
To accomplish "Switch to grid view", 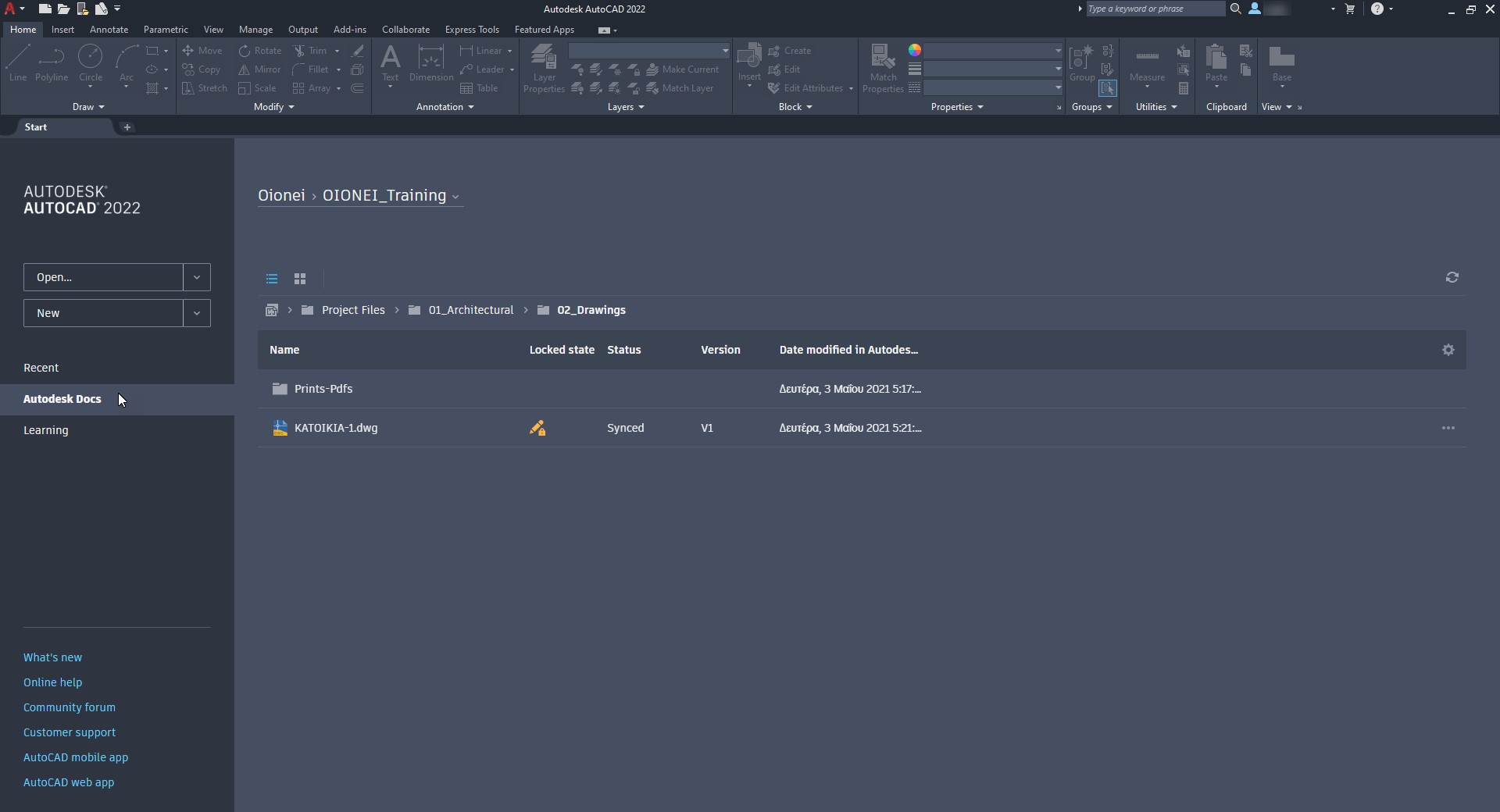I will click(300, 279).
